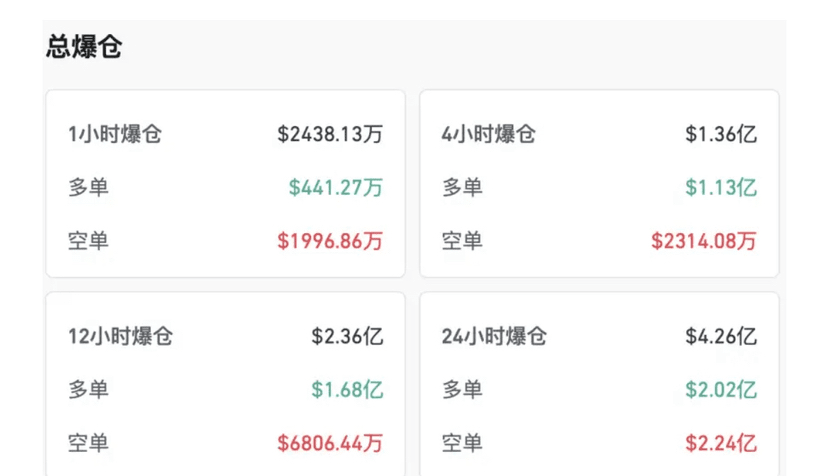
Task: Click the red $2314.08万 short value
Action: 704,241
